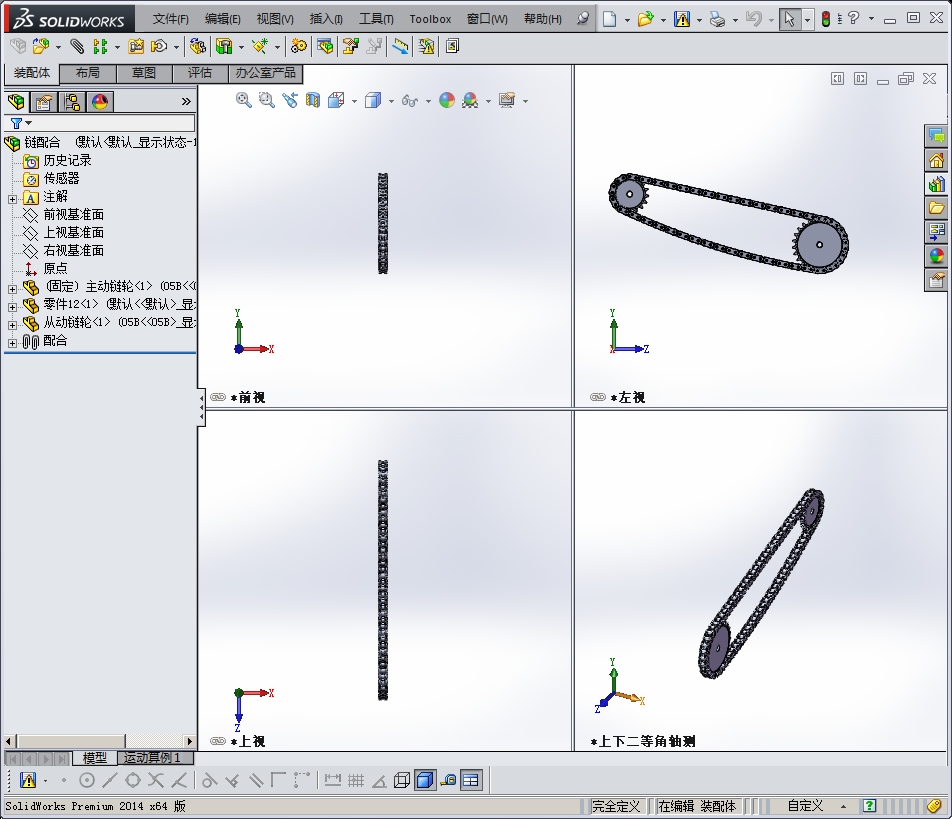Click the Zoom to Area icon
The image size is (952, 819).
click(x=267, y=100)
